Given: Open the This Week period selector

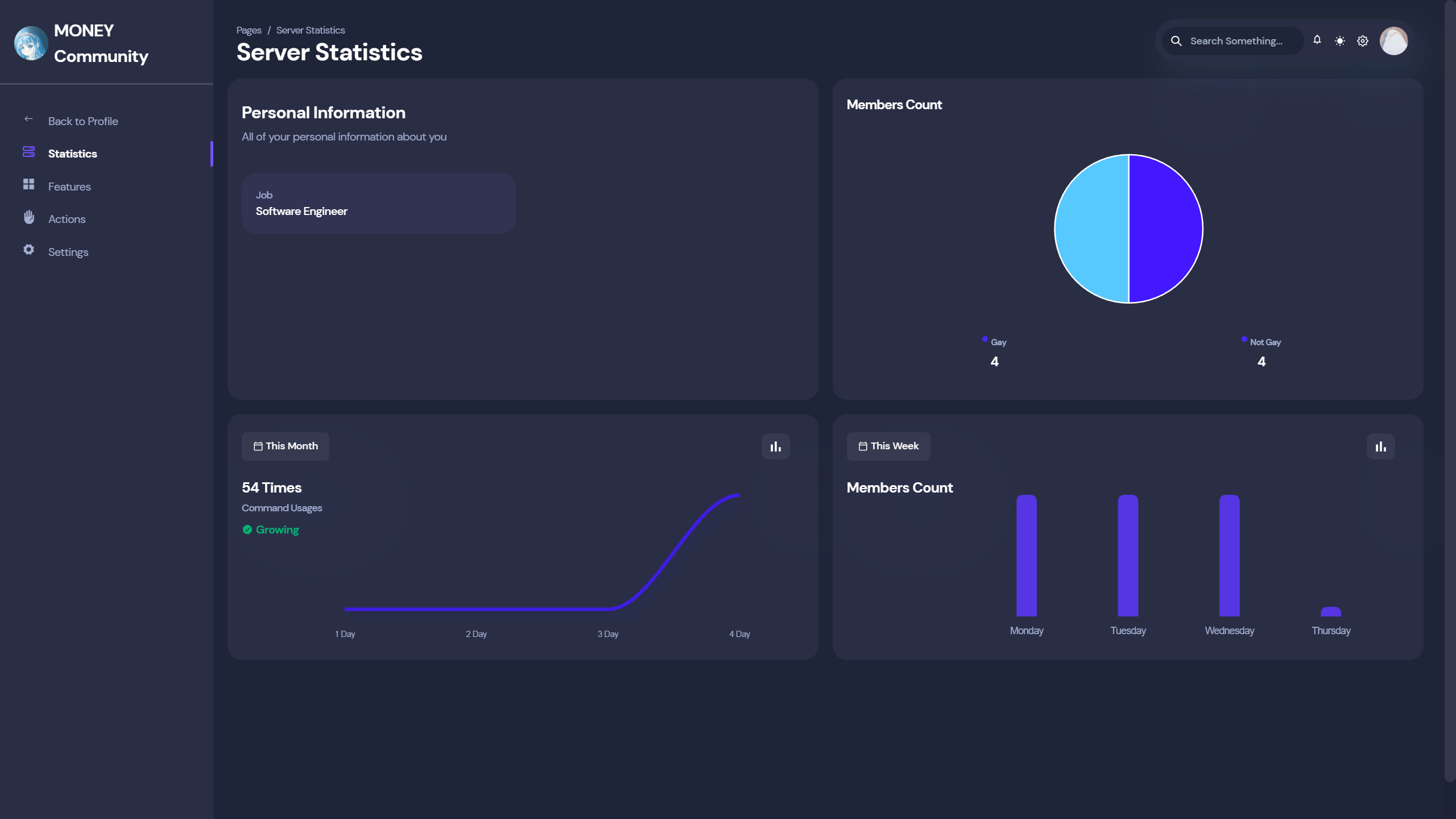Looking at the screenshot, I should tap(888, 446).
